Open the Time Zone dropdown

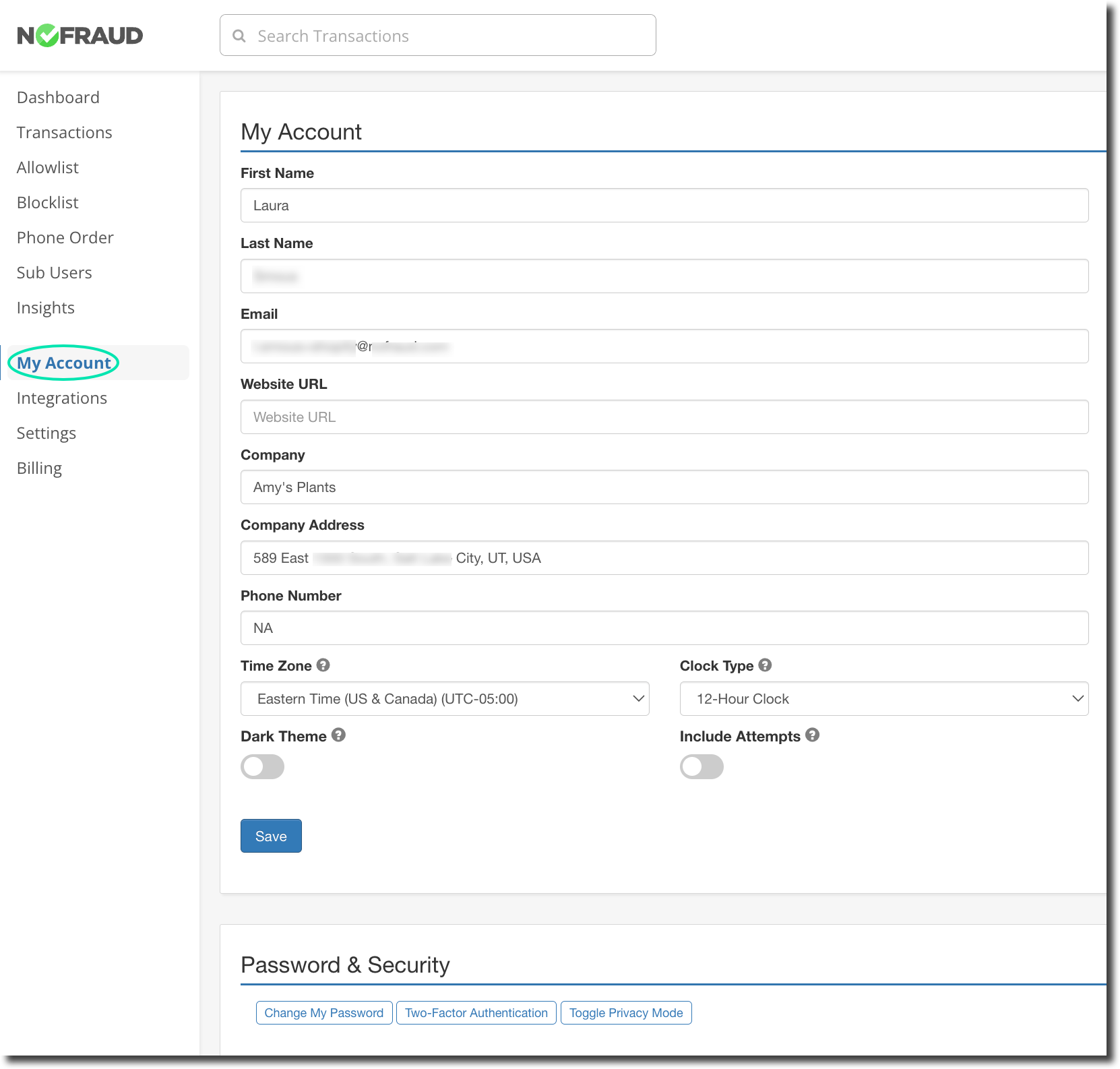(445, 699)
